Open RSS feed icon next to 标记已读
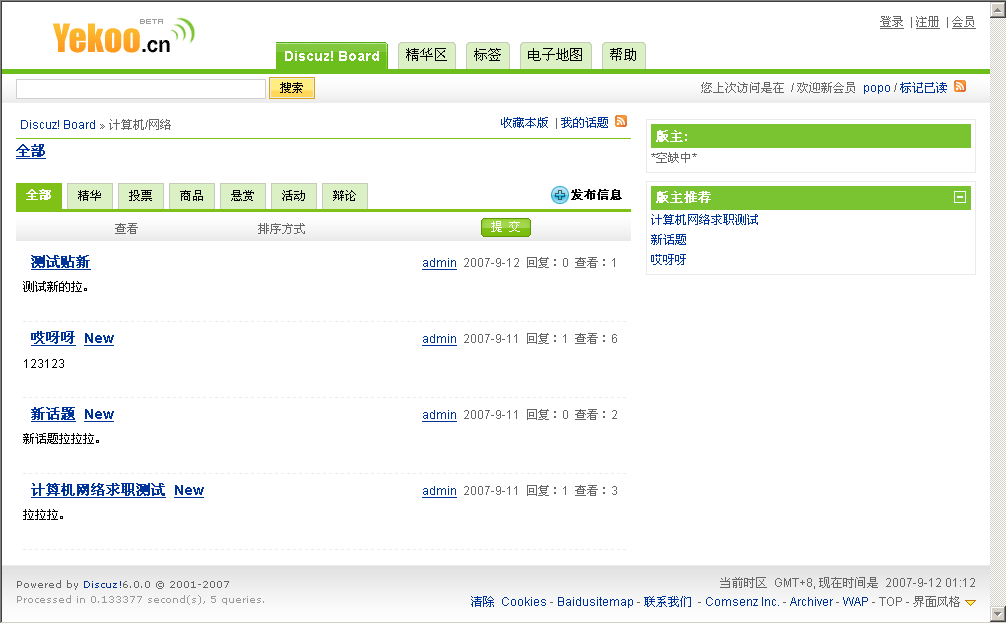The width and height of the screenshot is (1006, 623). [960, 87]
